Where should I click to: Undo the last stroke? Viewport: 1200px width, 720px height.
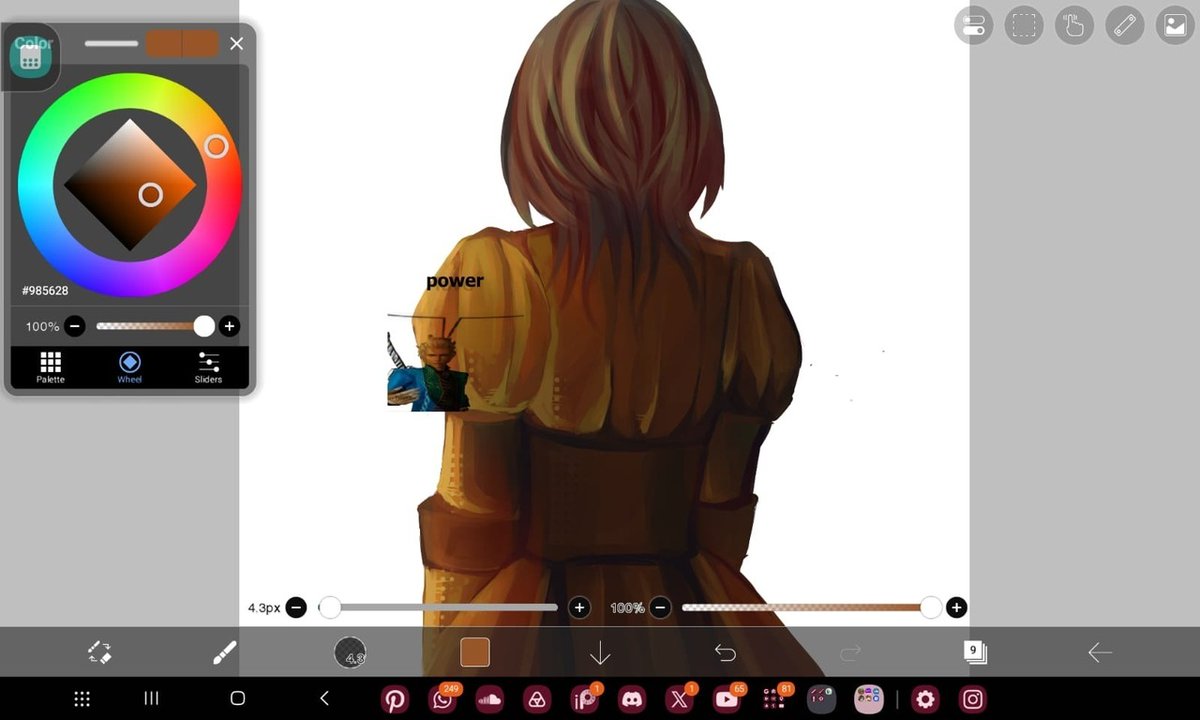pos(725,653)
